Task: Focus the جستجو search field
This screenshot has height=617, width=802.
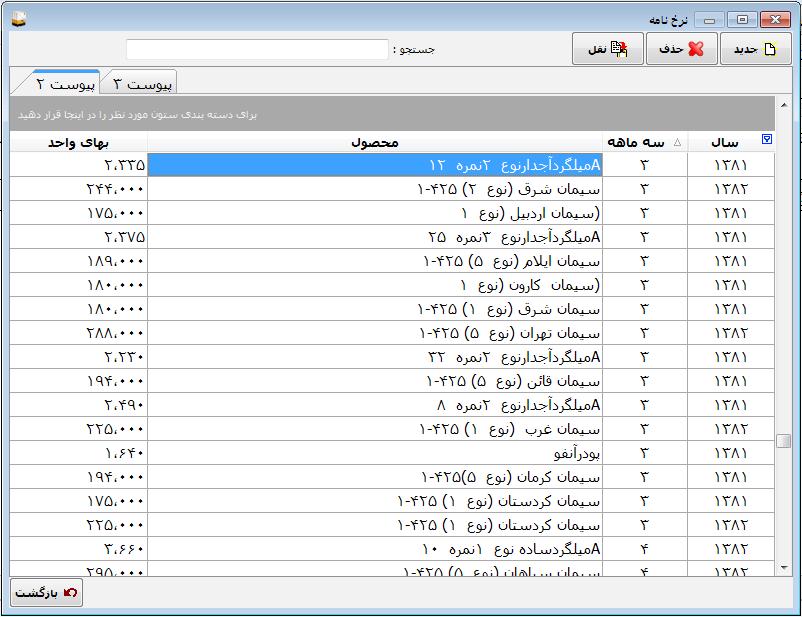Action: 257,50
